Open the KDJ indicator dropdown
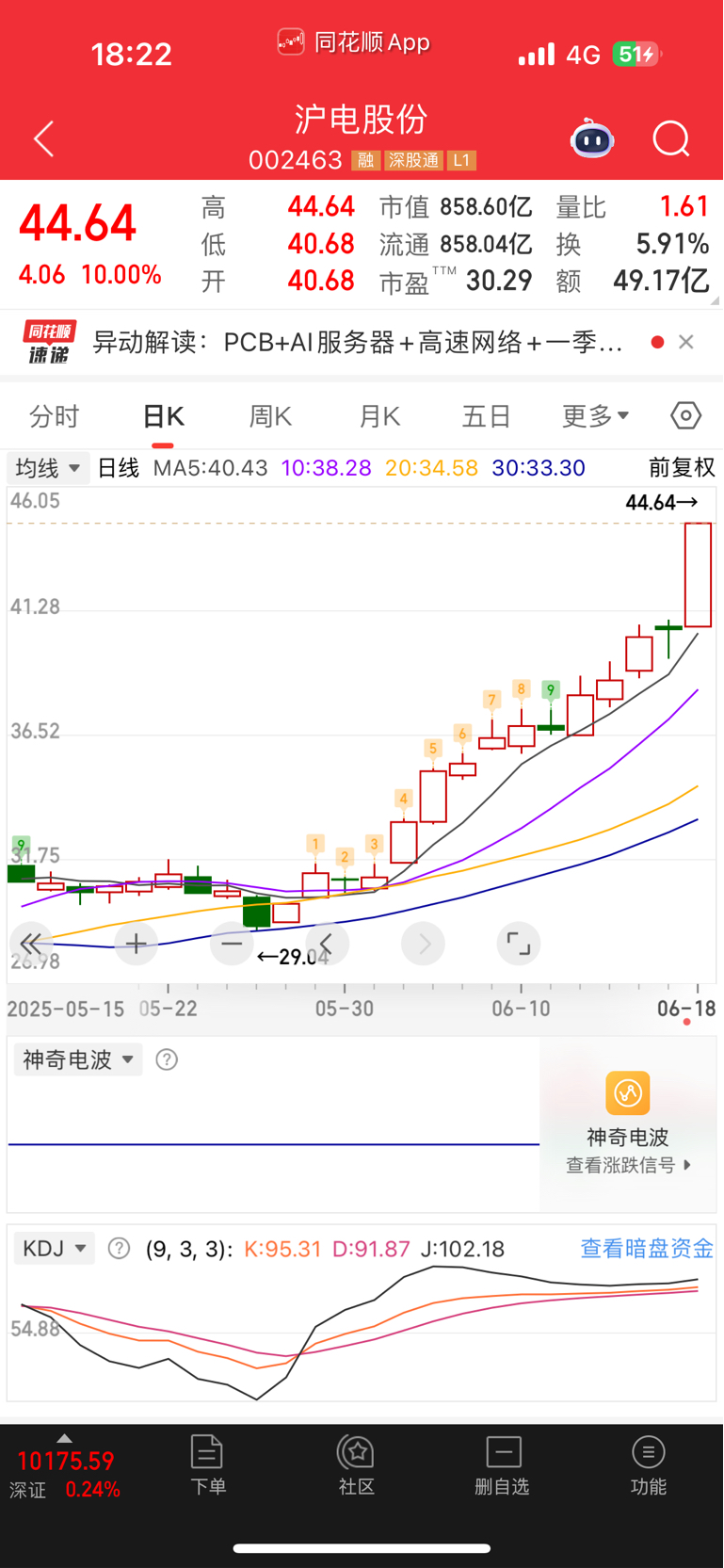This screenshot has height=1568, width=724. click(x=54, y=1249)
